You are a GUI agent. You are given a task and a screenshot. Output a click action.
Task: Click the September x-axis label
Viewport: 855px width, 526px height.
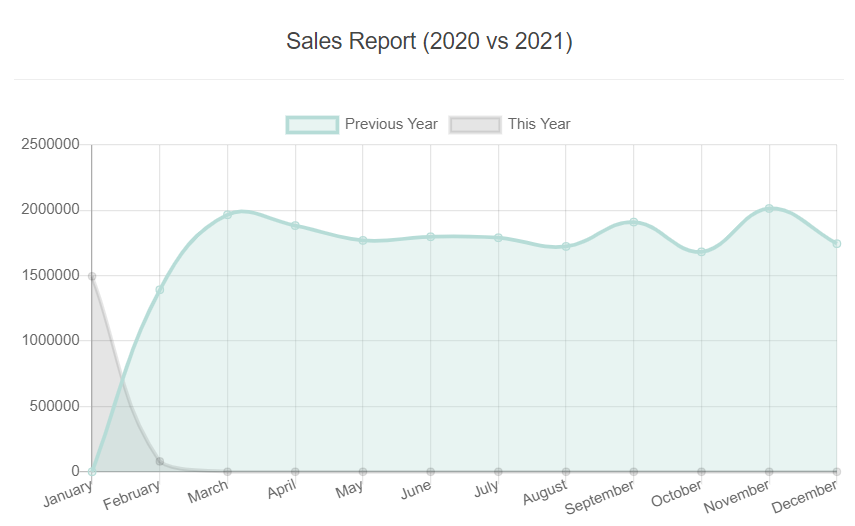[600, 497]
